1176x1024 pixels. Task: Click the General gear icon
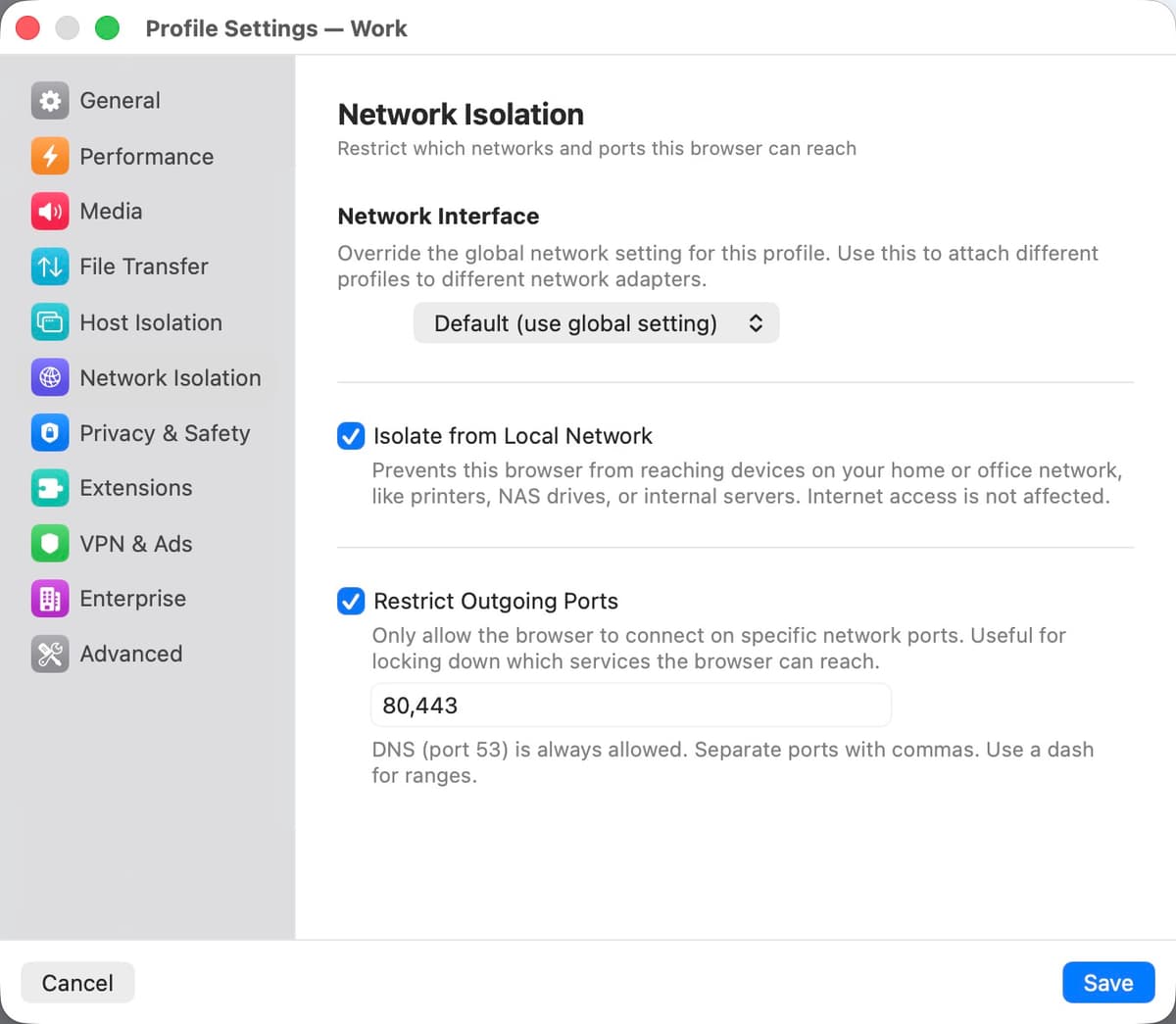point(50,100)
